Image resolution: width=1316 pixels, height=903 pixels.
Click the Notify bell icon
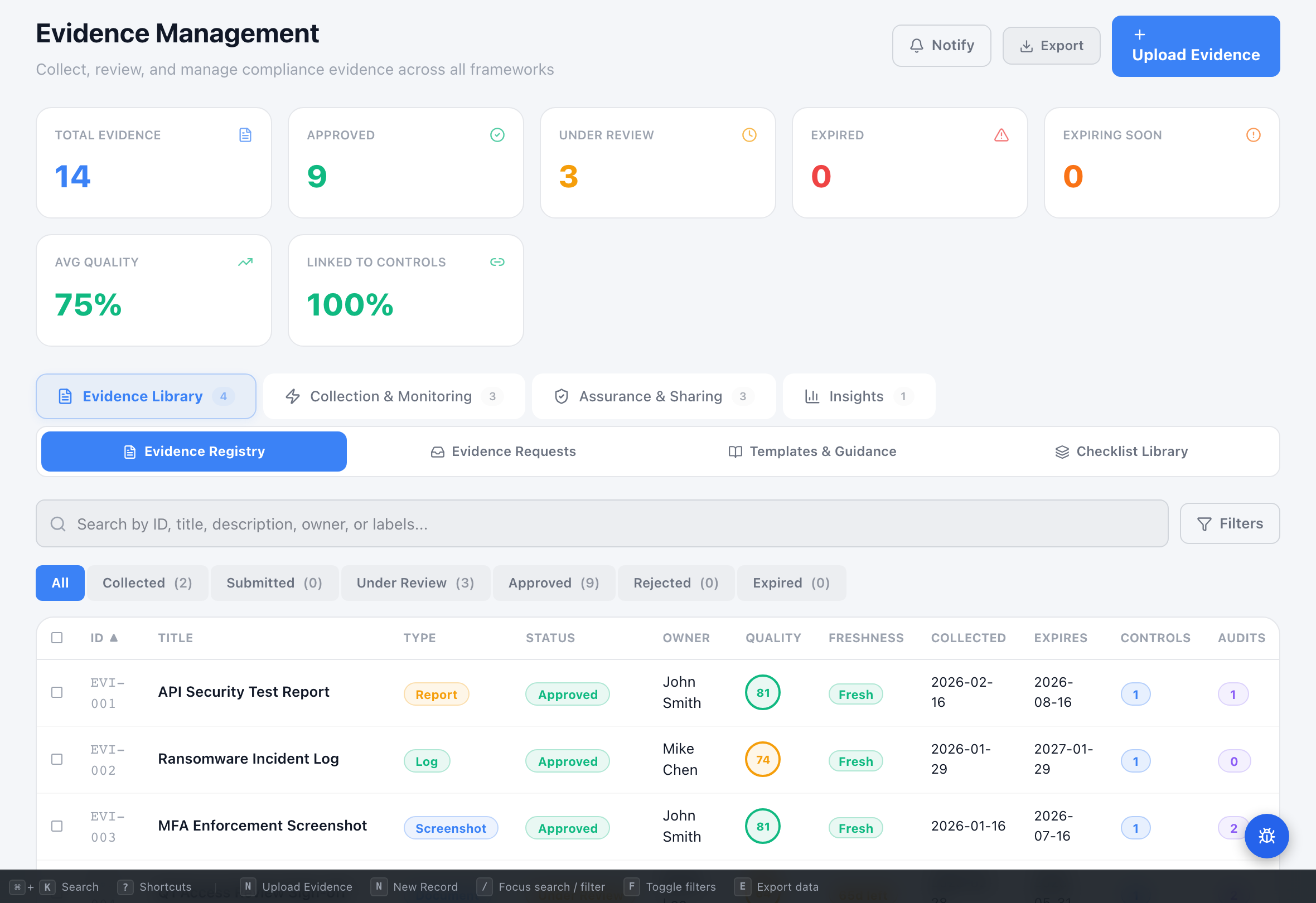(917, 45)
